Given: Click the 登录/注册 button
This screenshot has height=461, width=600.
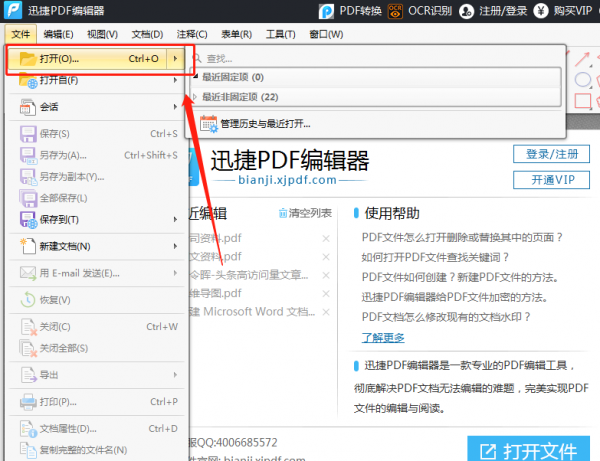Looking at the screenshot, I should (551, 154).
